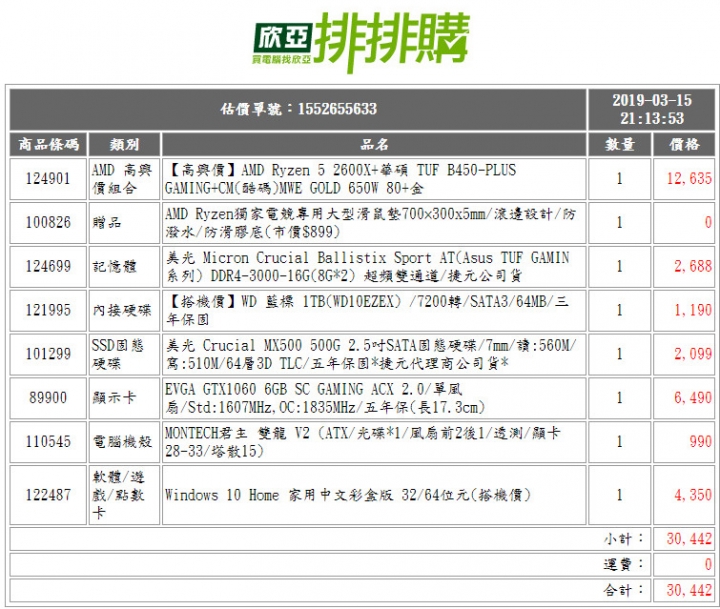
Task: Click the 軟體/遊戲/點數卡 category cell
Action: 124,495
